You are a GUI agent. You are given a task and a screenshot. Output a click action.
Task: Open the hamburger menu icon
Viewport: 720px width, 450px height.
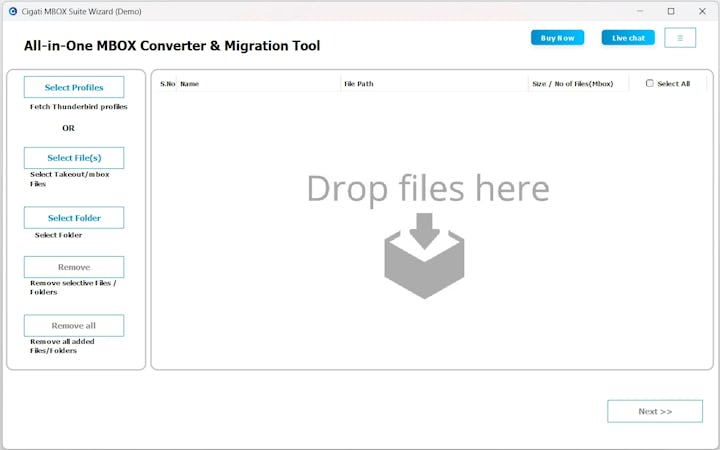pos(680,38)
